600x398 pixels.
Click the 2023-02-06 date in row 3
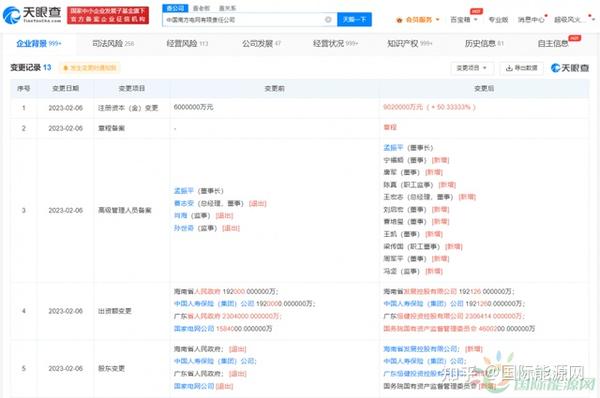point(65,210)
